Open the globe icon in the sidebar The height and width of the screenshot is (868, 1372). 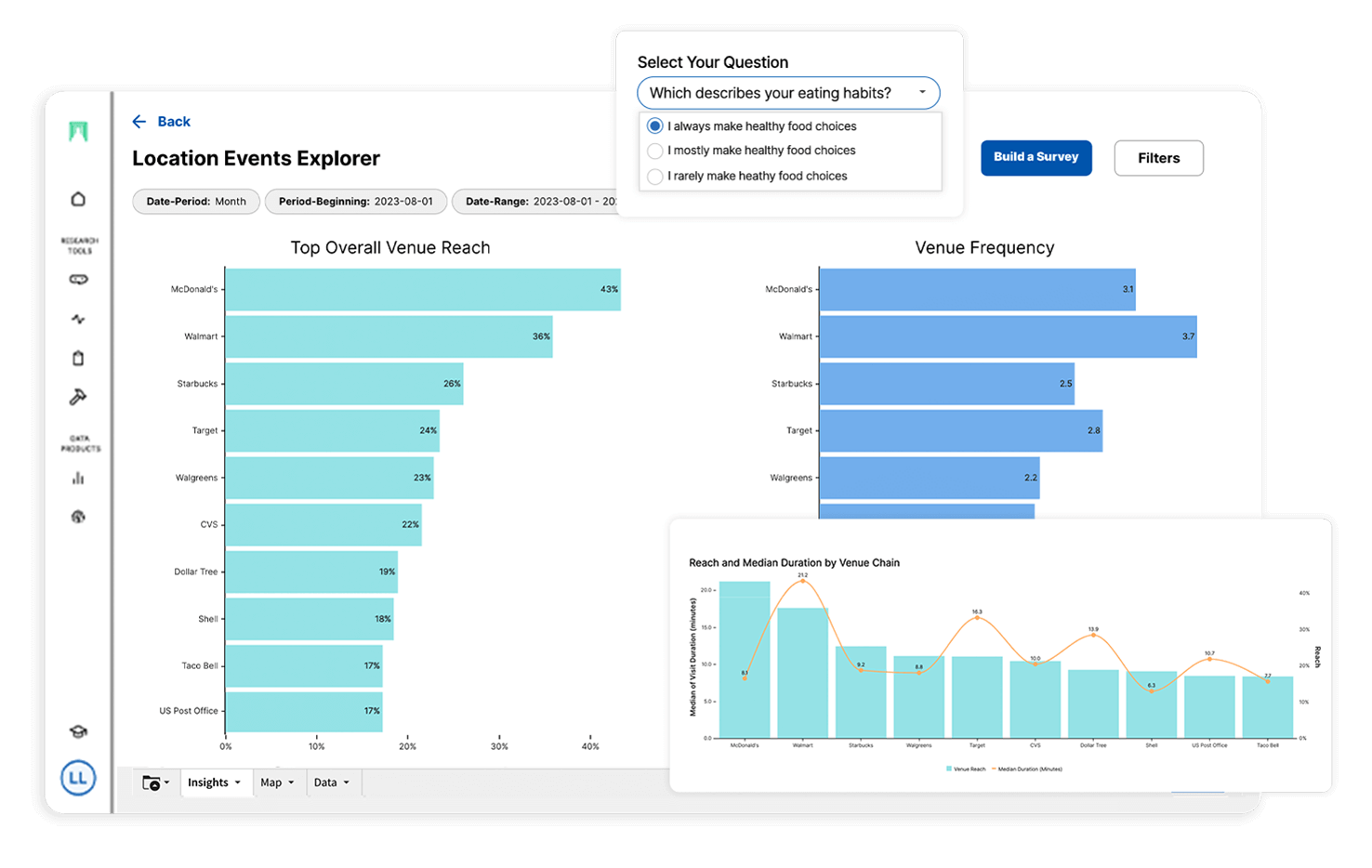78,517
